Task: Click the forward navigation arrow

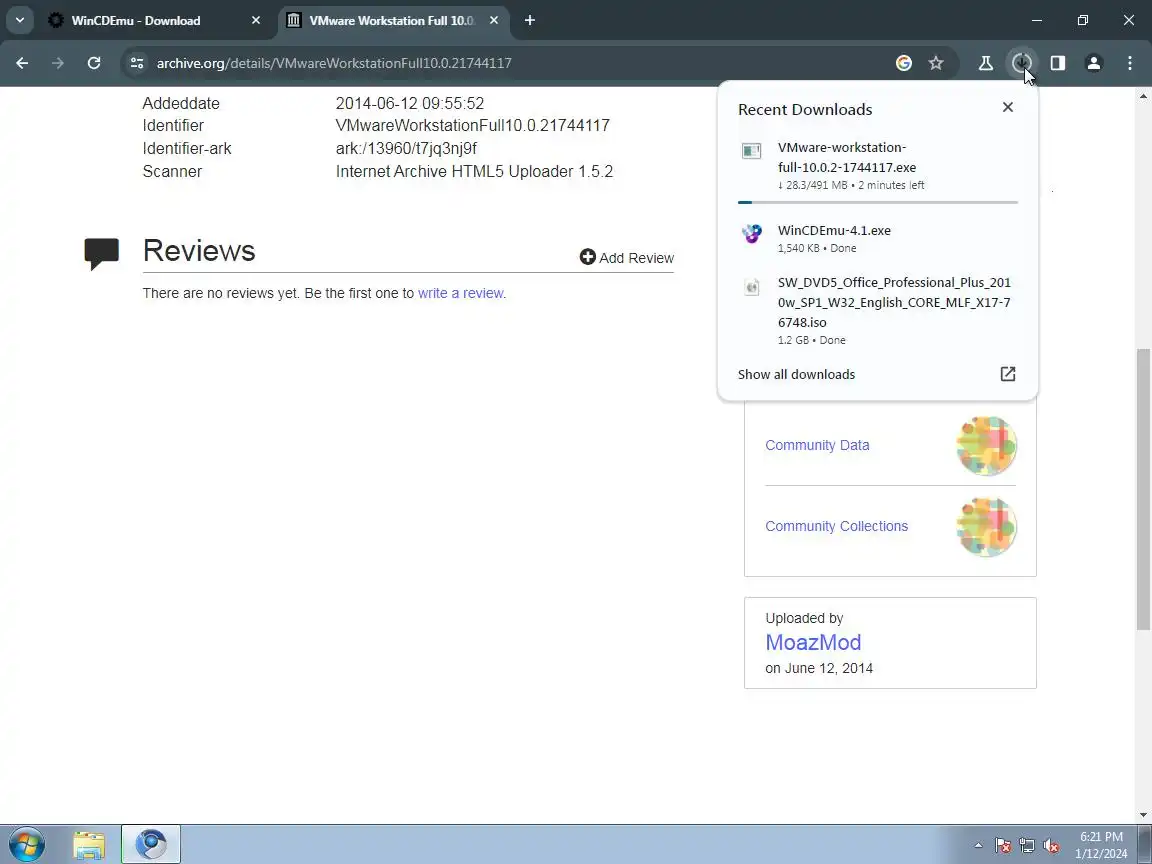Action: click(57, 63)
